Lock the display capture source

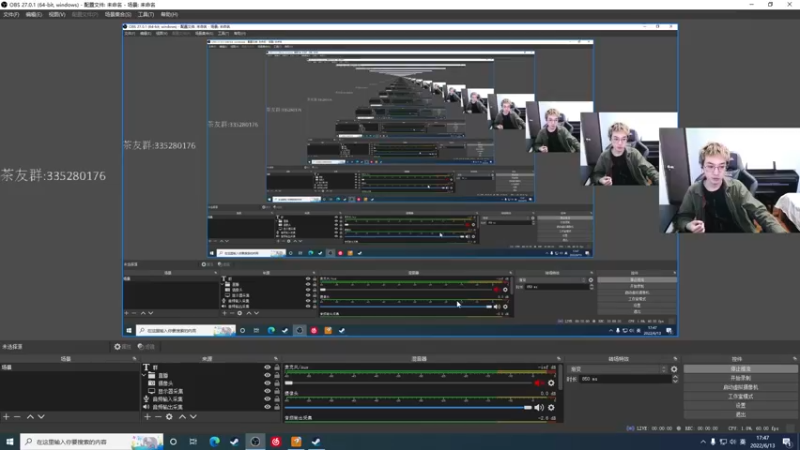(277, 391)
